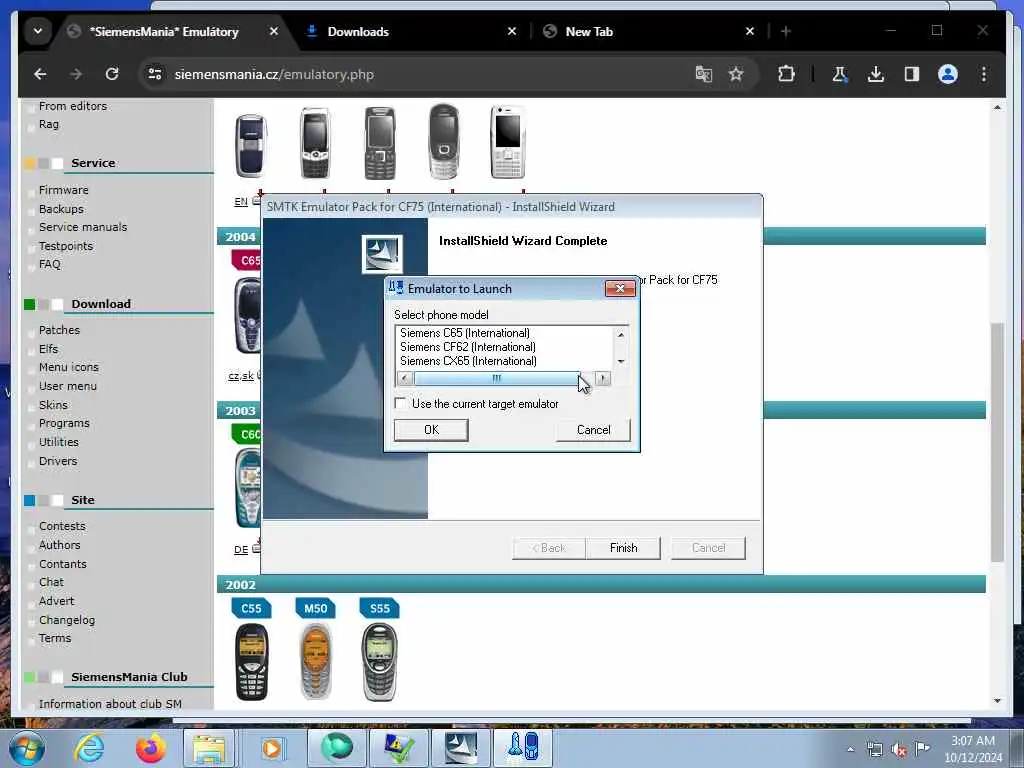Image resolution: width=1024 pixels, height=768 pixels.
Task: Open the Changelog link under Site
Action: click(67, 620)
